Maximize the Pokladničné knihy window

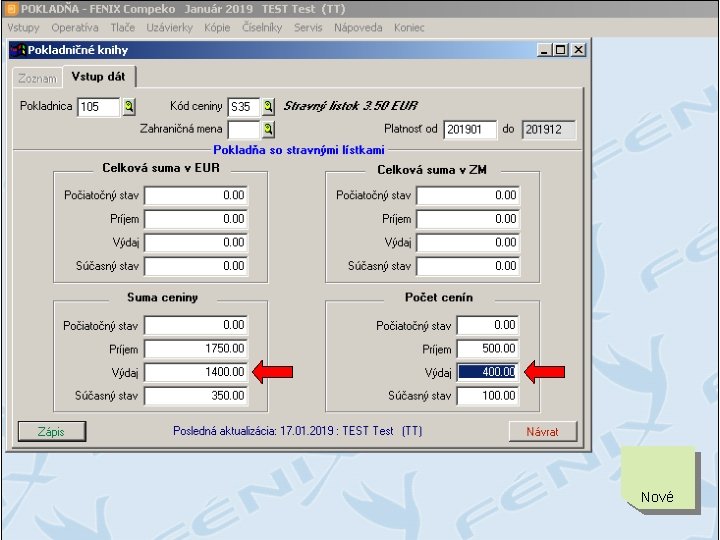pyautogui.click(x=561, y=50)
